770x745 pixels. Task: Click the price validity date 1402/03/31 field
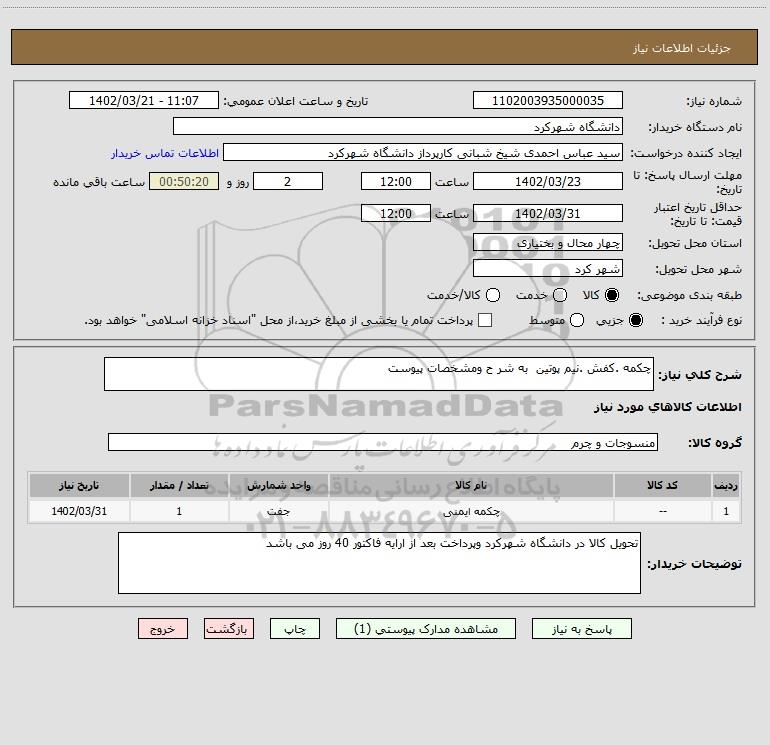click(548, 213)
